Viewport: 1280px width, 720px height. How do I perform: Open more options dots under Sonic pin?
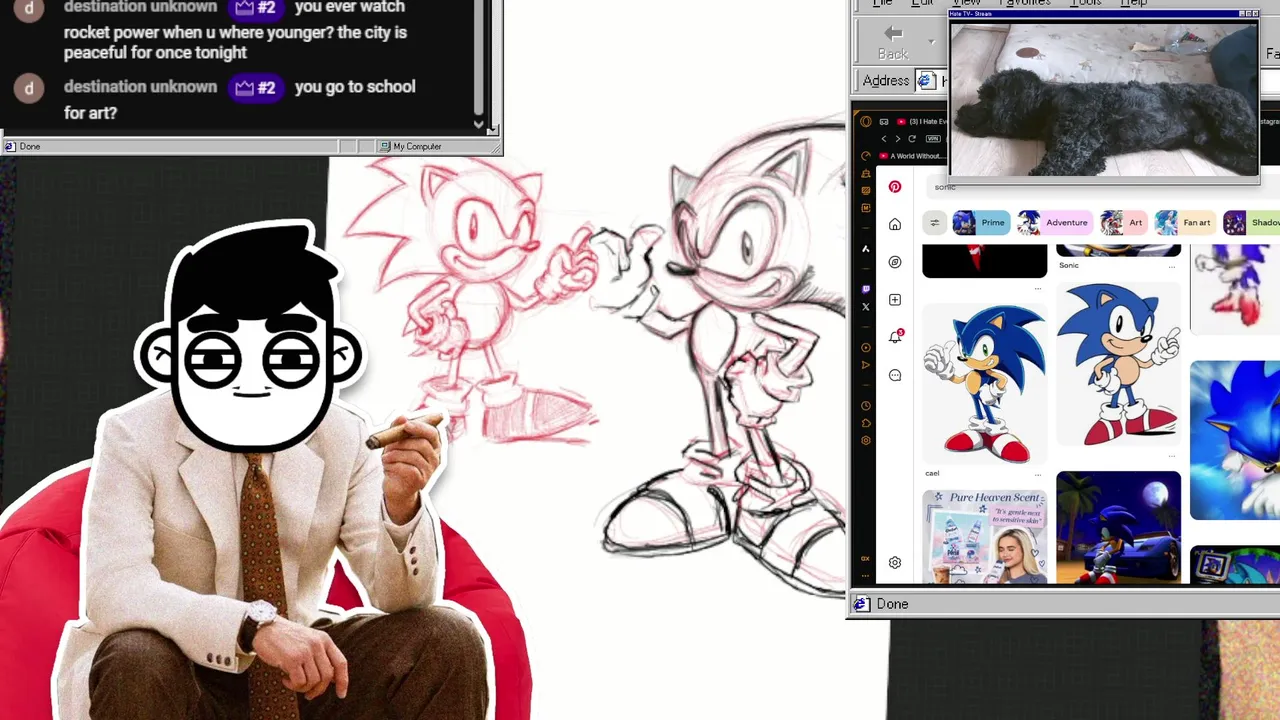pyautogui.click(x=1172, y=266)
